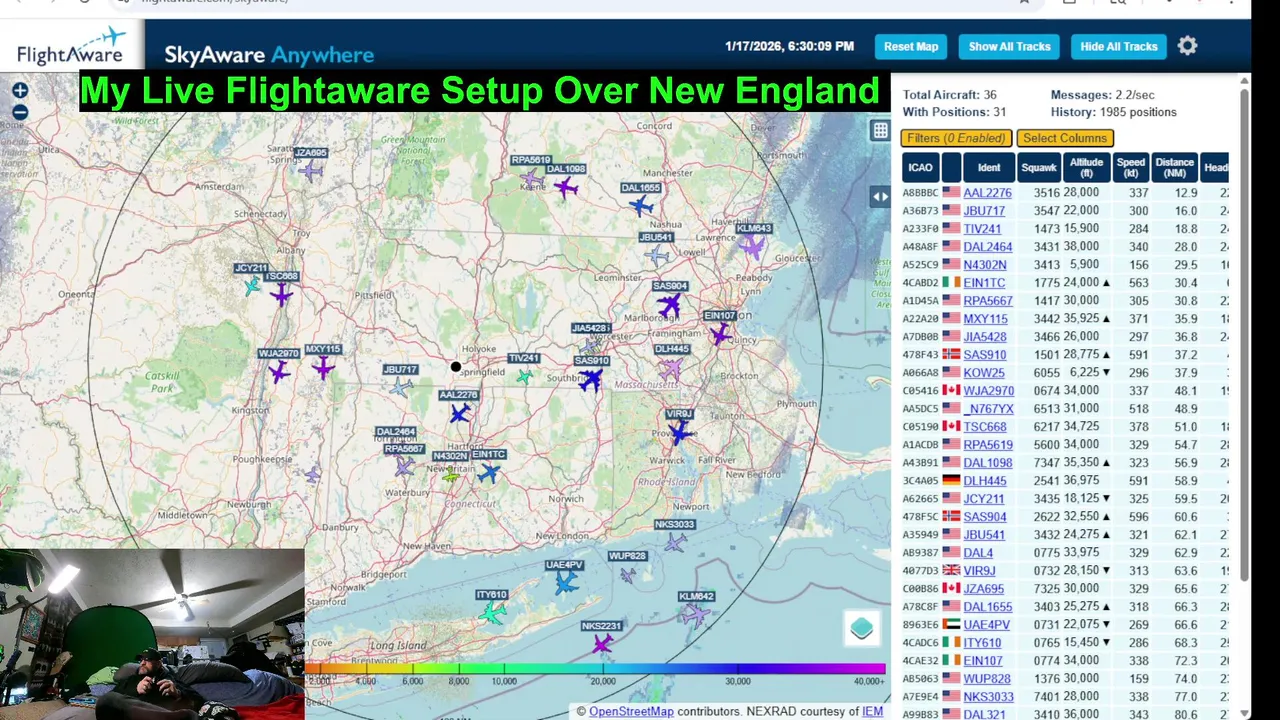Click the FlightAware logo
This screenshot has width=1280, height=720.
(x=70, y=45)
